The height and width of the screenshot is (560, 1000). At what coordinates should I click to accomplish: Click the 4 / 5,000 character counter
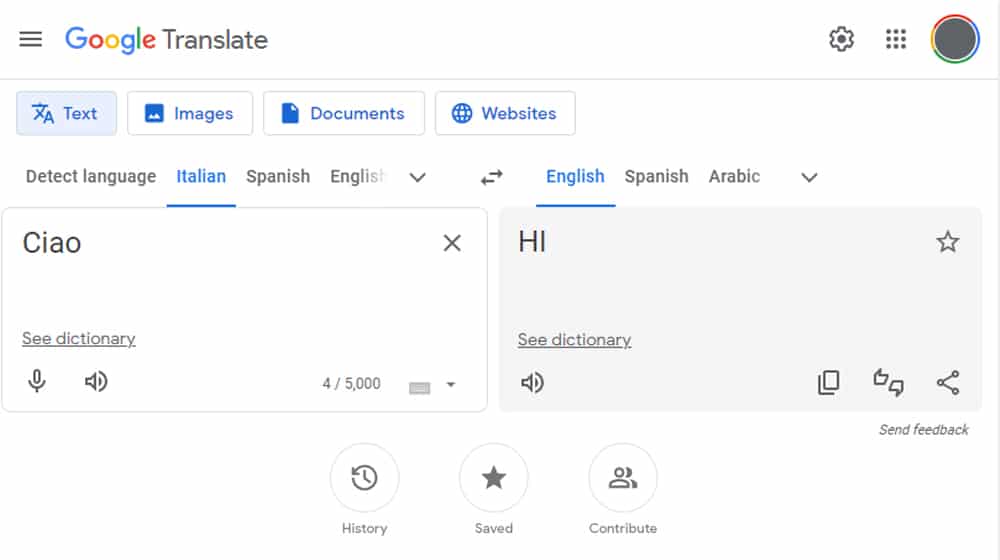pyautogui.click(x=351, y=384)
